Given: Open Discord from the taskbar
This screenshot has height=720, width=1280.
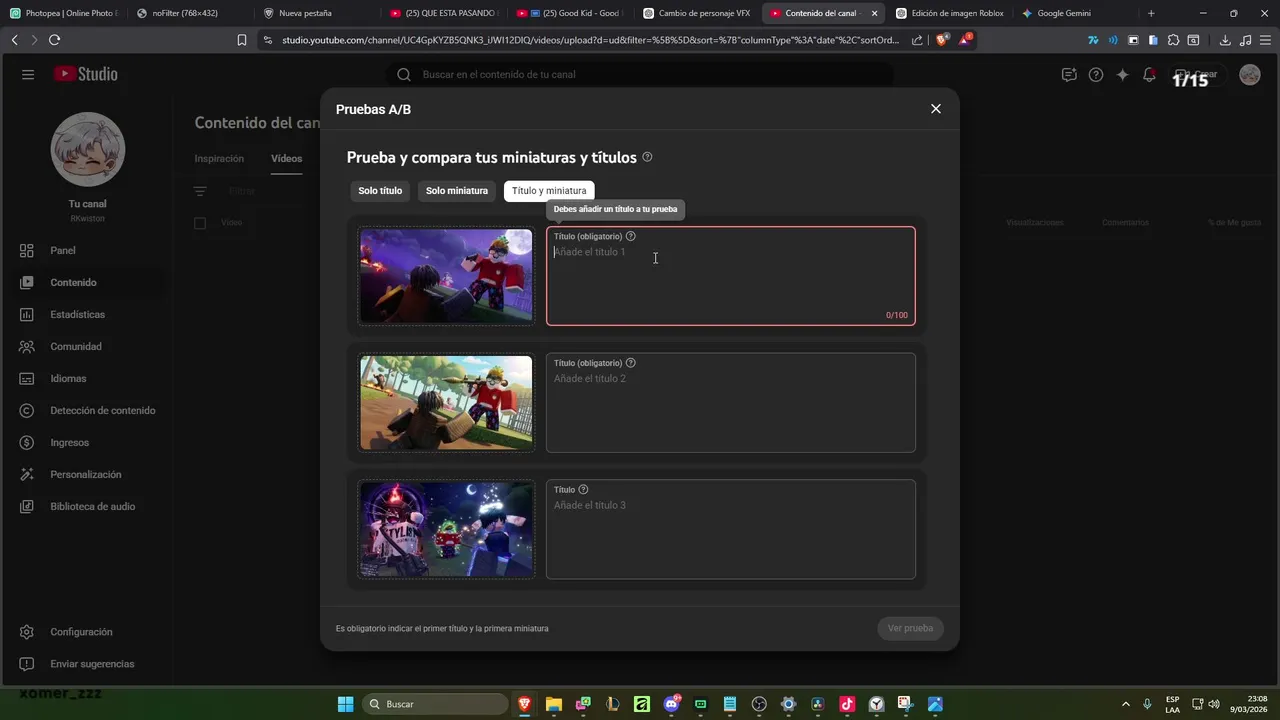Looking at the screenshot, I should point(671,704).
